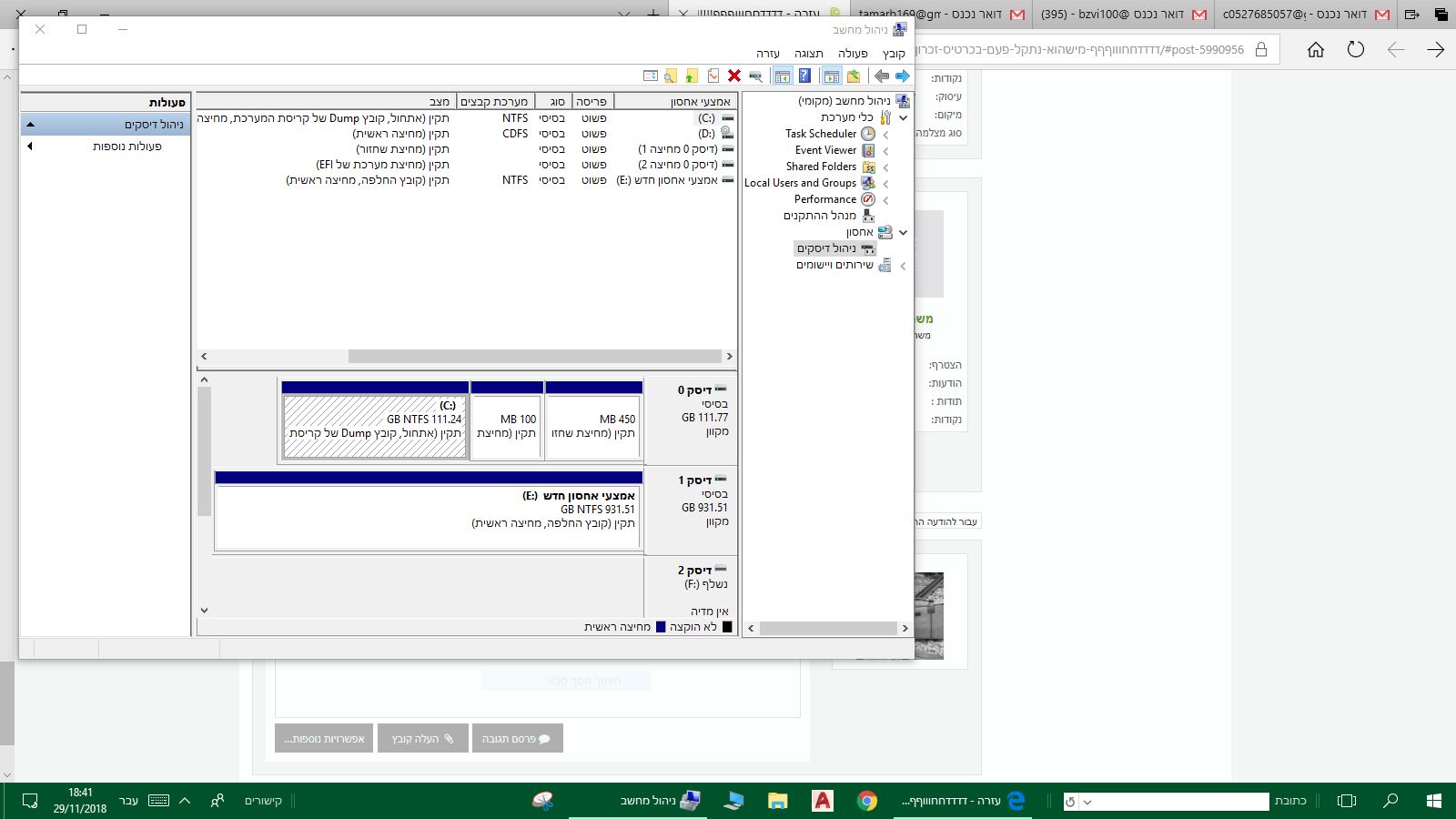Sort by the מצב (Status) column header
The width and height of the screenshot is (1456, 819).
[325, 101]
